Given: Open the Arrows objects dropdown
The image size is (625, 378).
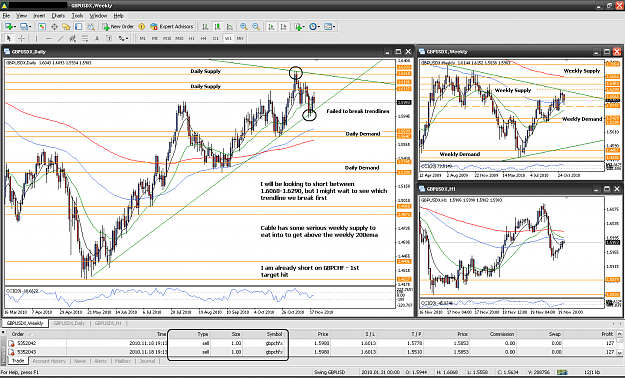Looking at the screenshot, I should pos(124,38).
